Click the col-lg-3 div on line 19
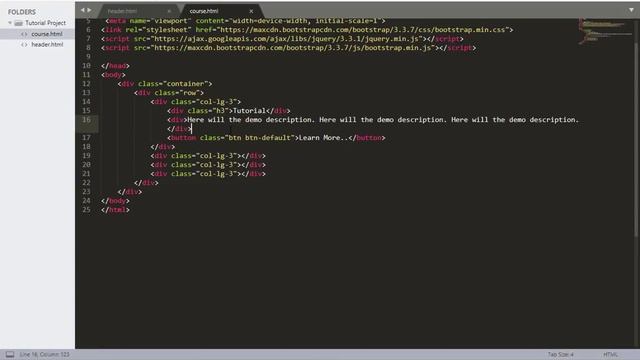 208,156
